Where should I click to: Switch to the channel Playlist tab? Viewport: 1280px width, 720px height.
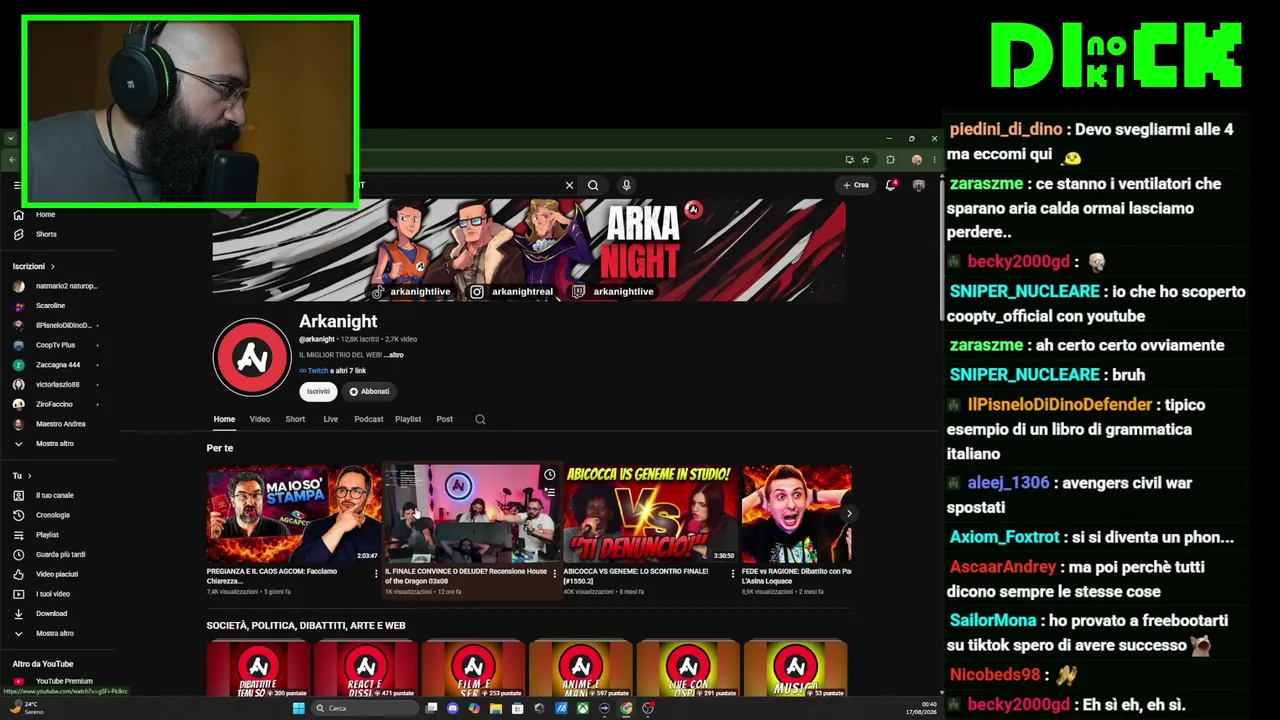[x=408, y=419]
